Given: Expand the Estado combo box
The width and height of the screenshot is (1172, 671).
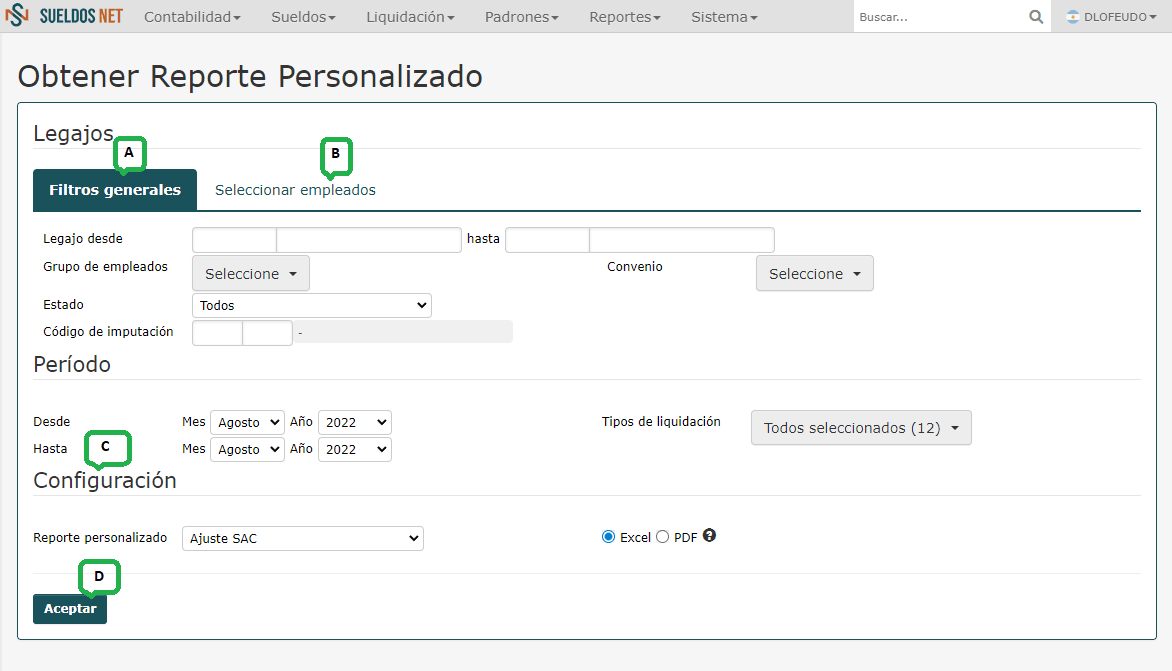Looking at the screenshot, I should tap(311, 305).
